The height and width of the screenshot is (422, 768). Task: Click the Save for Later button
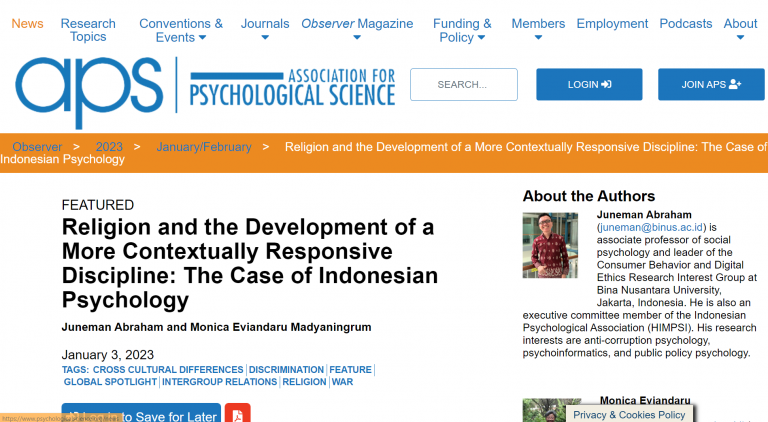point(141,413)
